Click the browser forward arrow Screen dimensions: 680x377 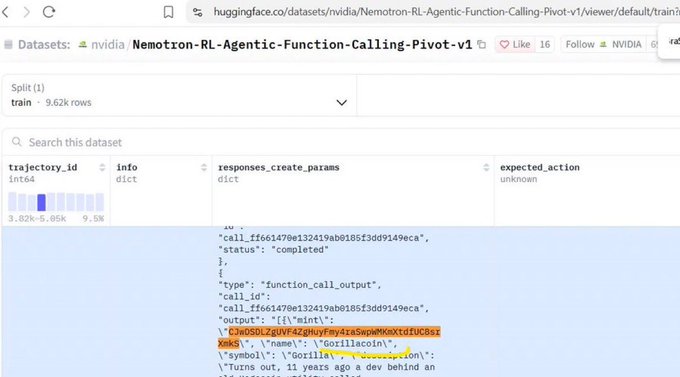point(27,12)
